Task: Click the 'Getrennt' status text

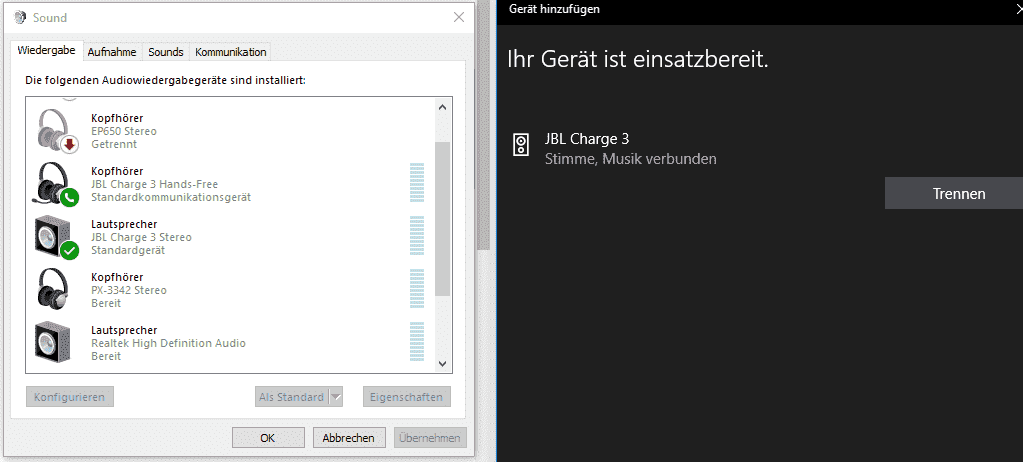Action: (x=114, y=144)
